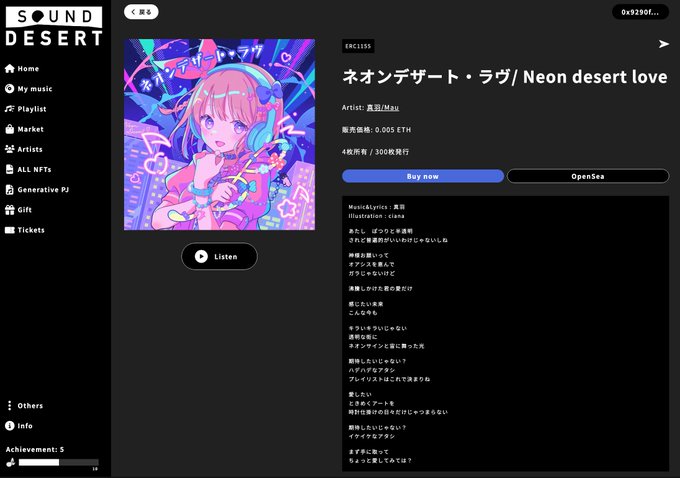Click the Tickets icon
Screen dimensions: 680x478
[x=10, y=230]
